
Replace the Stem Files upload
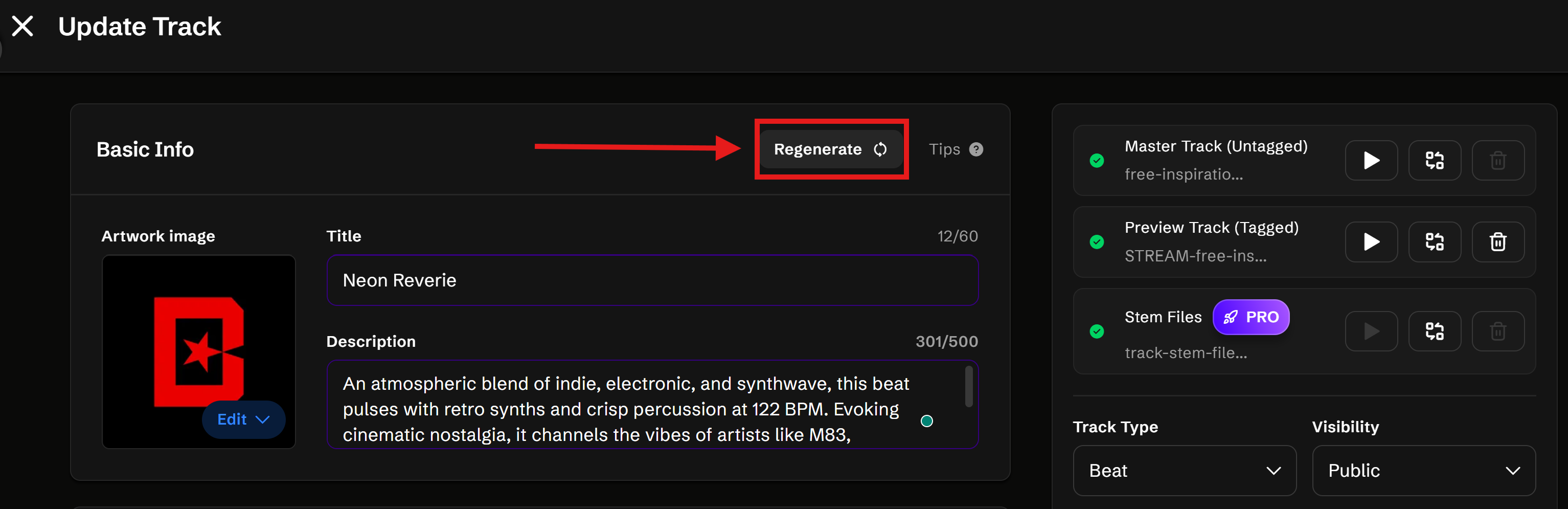click(1434, 331)
